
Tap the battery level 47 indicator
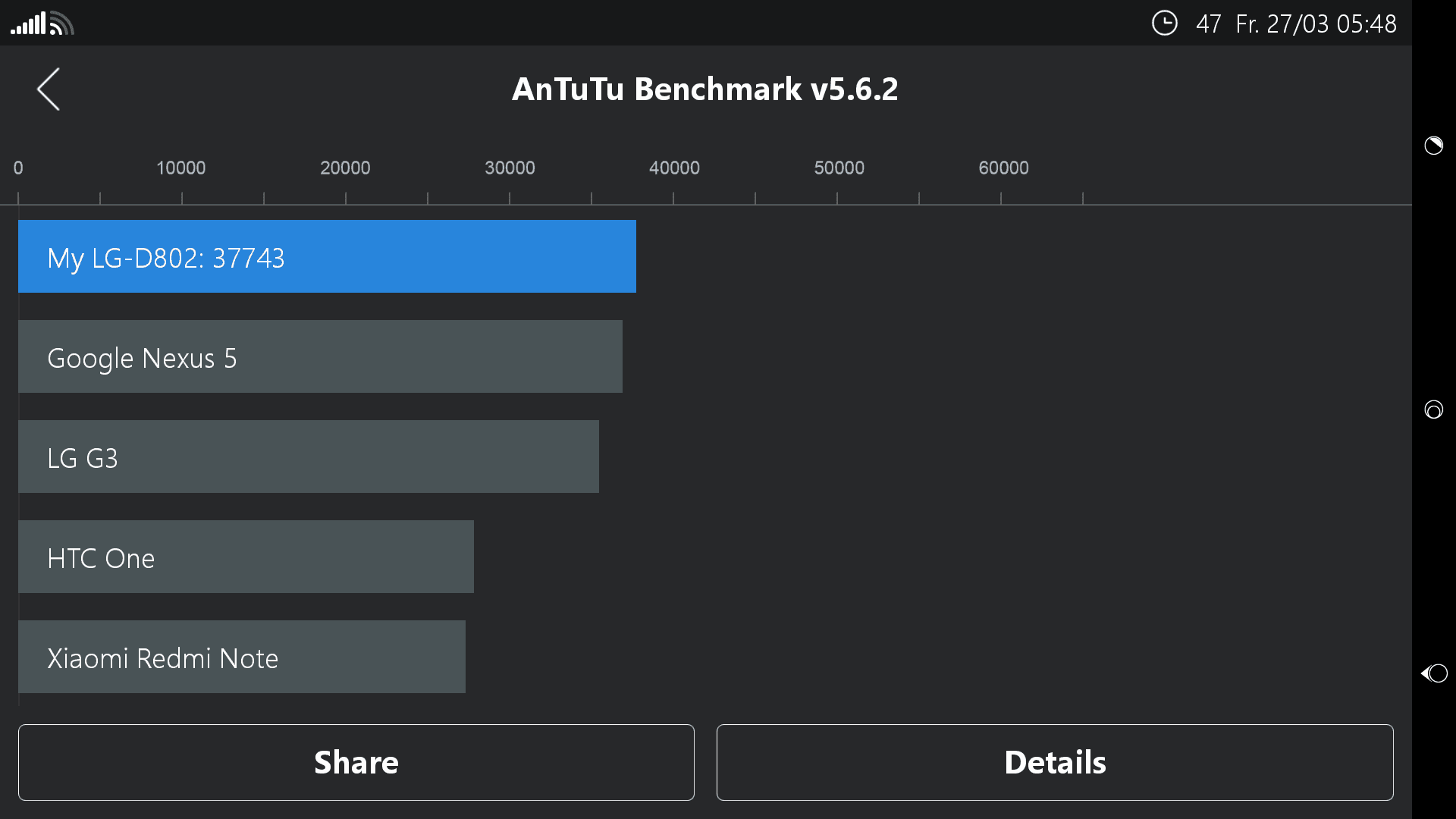pyautogui.click(x=1208, y=24)
